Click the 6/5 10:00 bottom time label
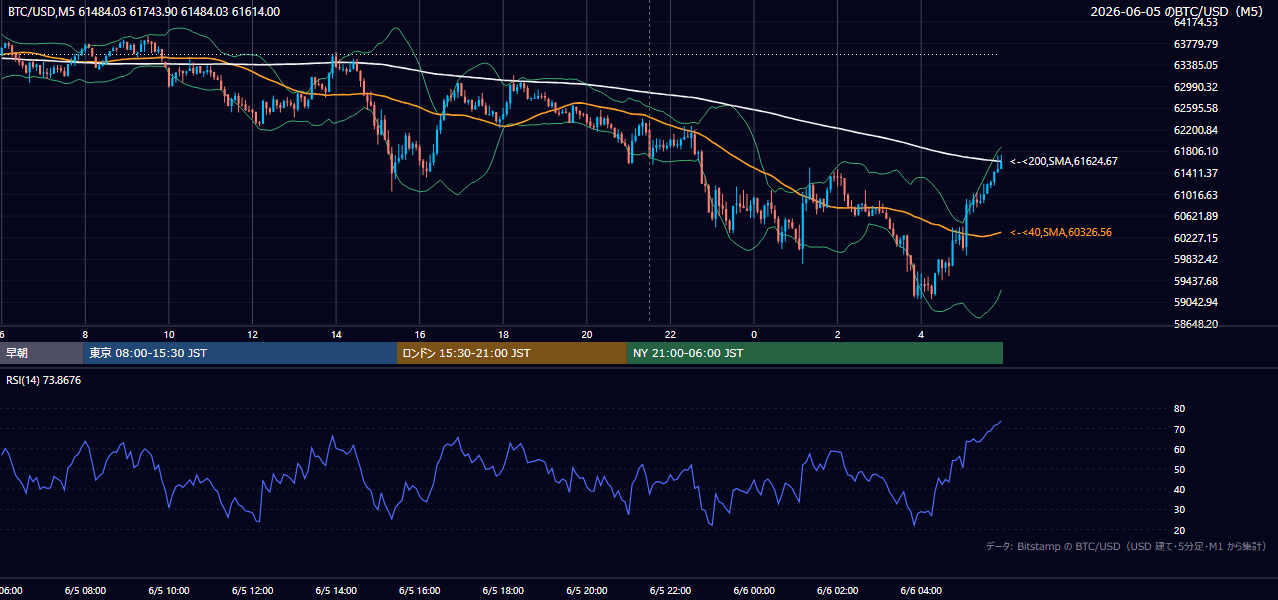This screenshot has width=1278, height=600. (169, 590)
